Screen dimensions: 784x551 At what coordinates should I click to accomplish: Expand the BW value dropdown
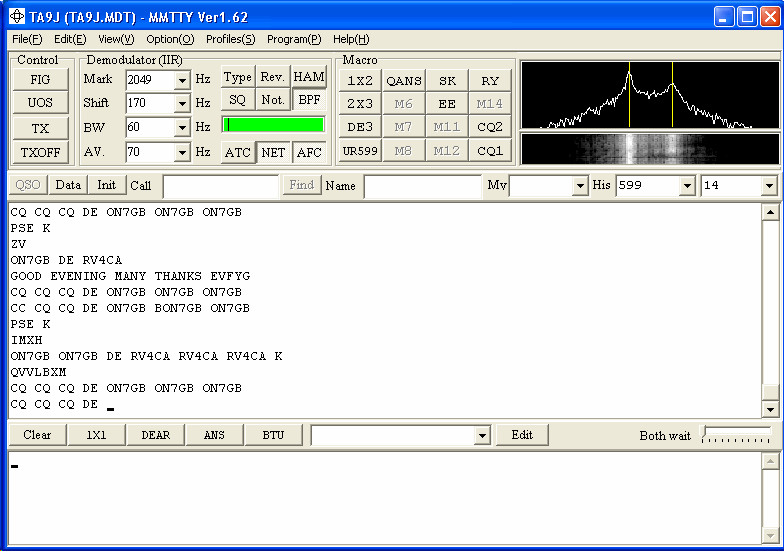182,128
